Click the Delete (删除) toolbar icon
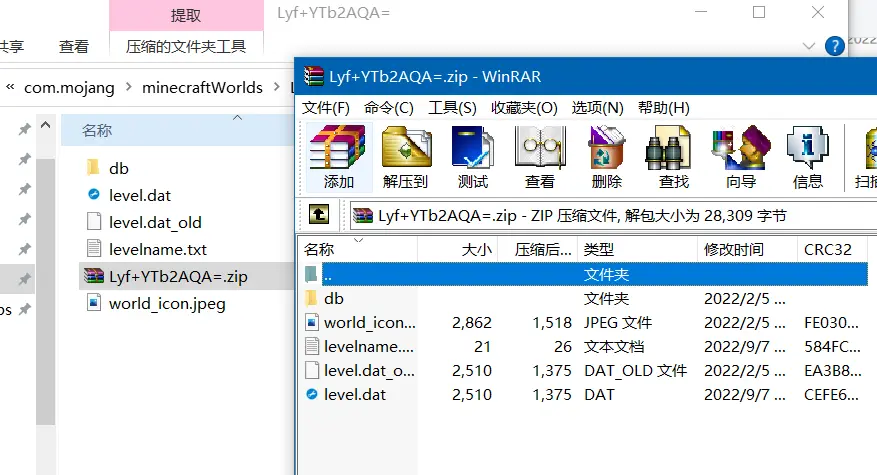 click(x=606, y=148)
